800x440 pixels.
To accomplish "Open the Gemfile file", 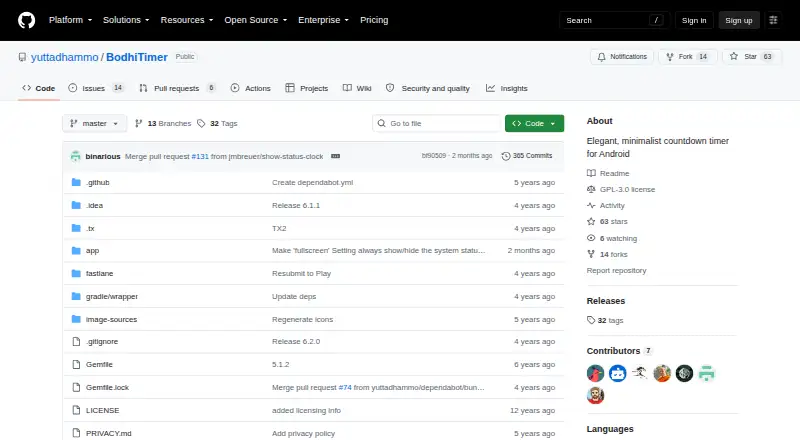I will tap(99, 364).
